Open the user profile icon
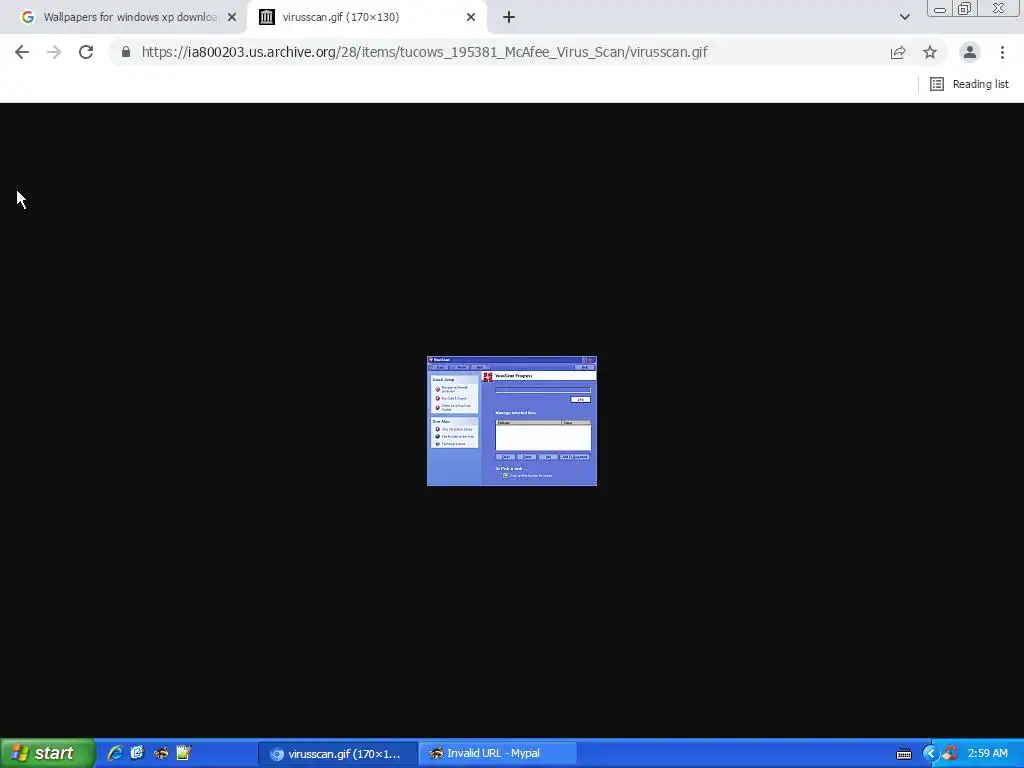Viewport: 1024px width, 768px height. coord(970,52)
